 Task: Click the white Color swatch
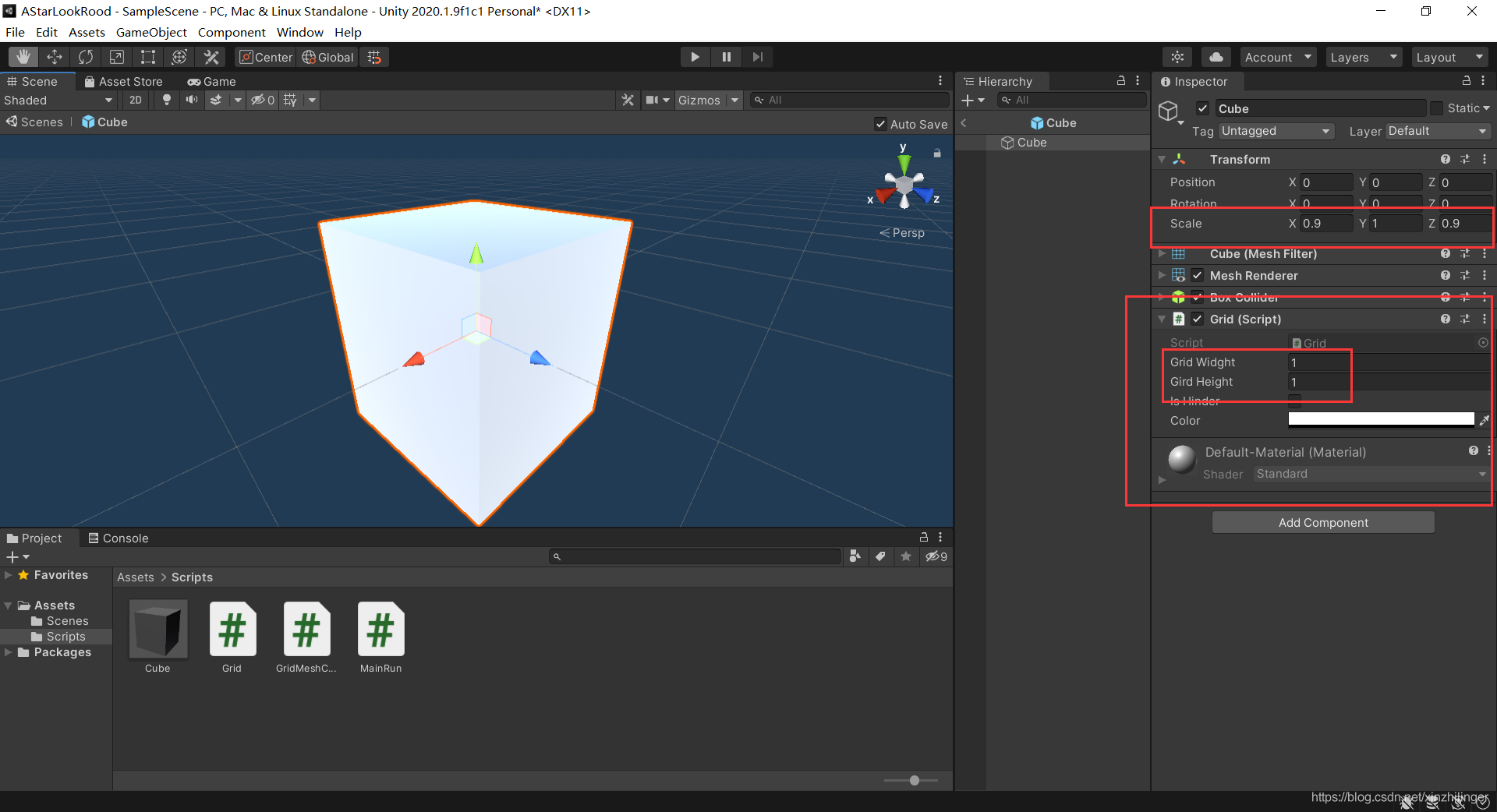coord(1381,420)
